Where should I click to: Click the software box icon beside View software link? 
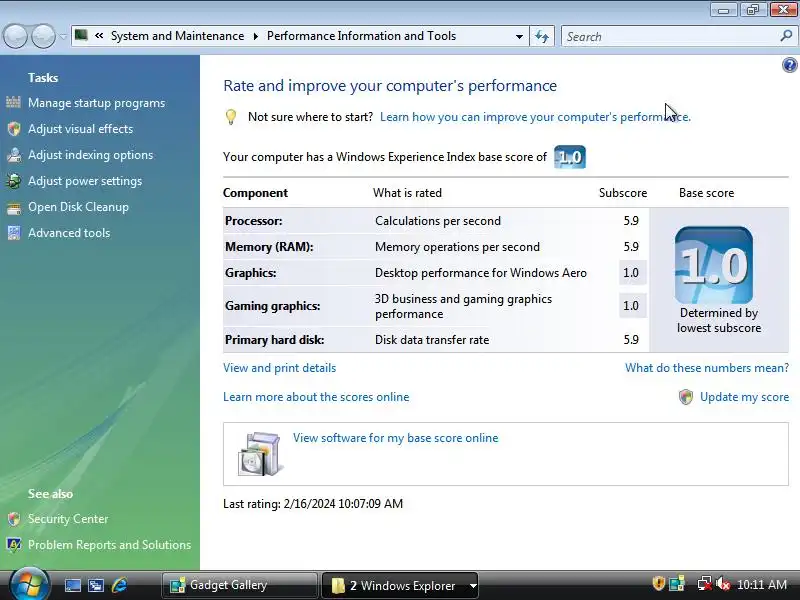pos(260,454)
